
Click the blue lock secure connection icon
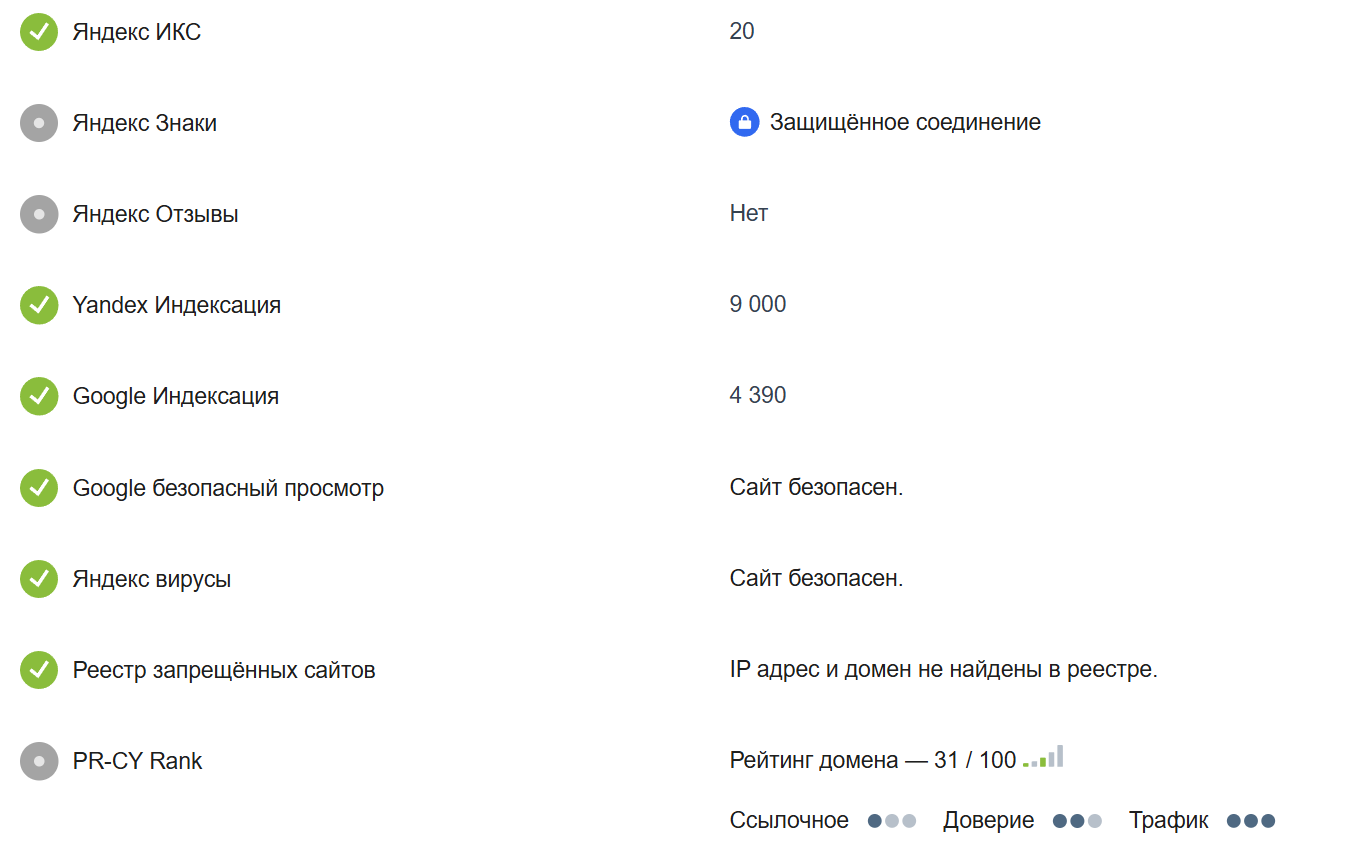click(x=744, y=123)
